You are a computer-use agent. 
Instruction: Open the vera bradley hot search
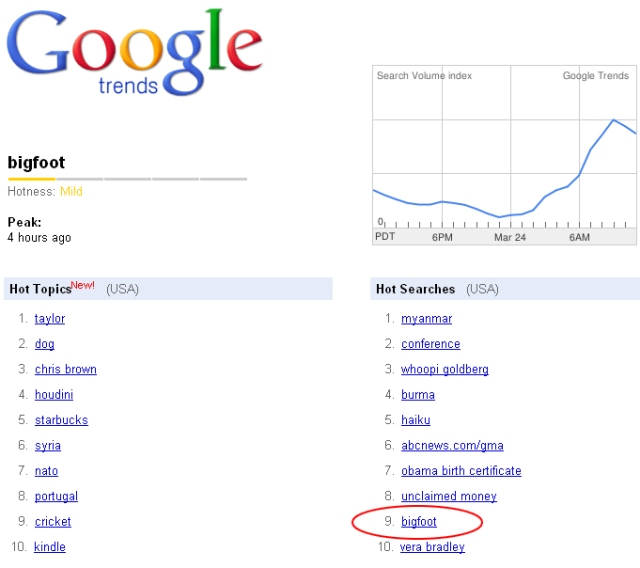[x=432, y=547]
